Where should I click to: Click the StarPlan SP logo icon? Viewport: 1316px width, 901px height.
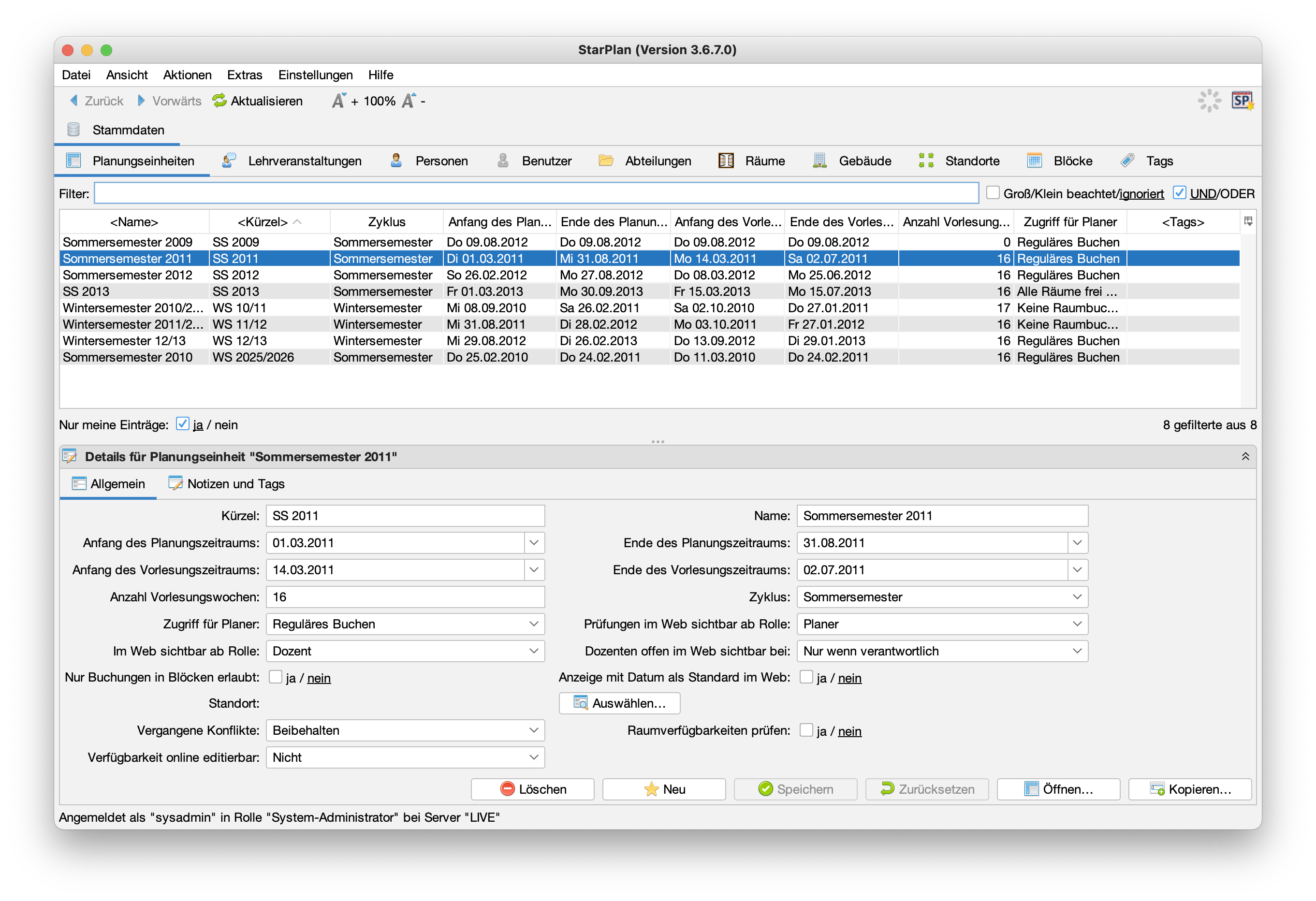click(1242, 101)
